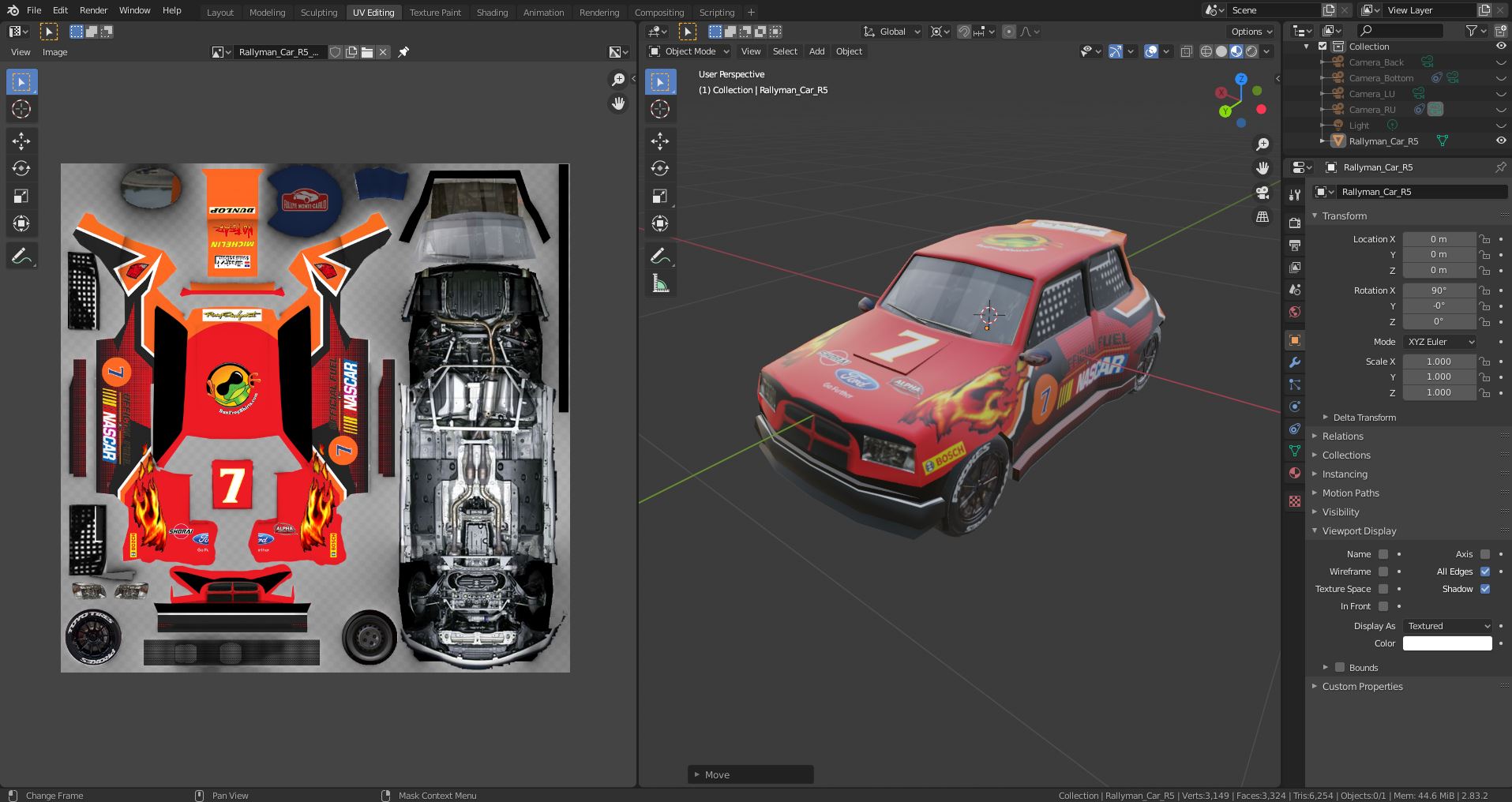Open the XYZ Euler rotation mode dropdown
The width and height of the screenshot is (1512, 802).
[x=1439, y=342]
